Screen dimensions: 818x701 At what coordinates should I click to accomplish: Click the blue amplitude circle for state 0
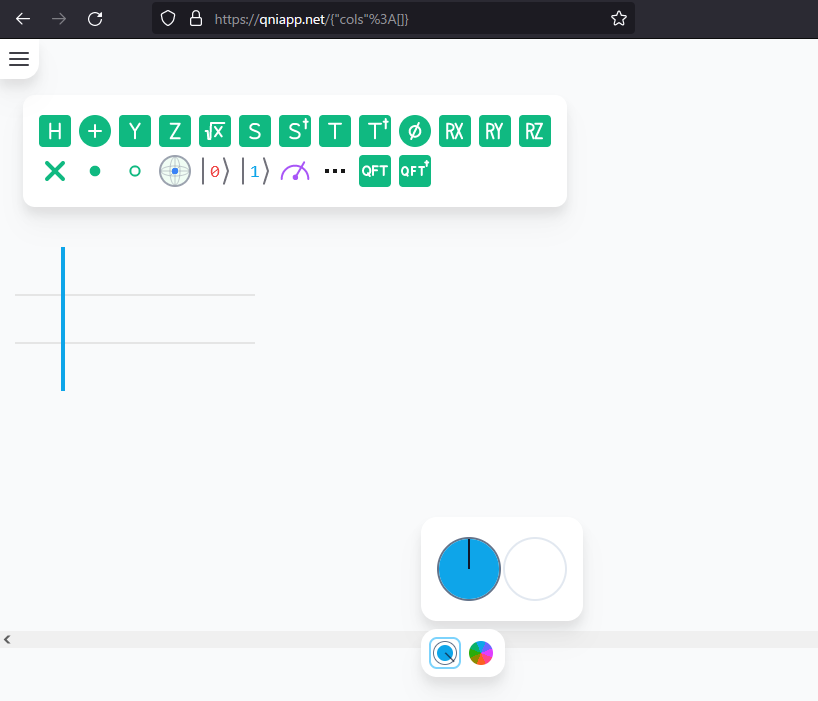point(469,569)
